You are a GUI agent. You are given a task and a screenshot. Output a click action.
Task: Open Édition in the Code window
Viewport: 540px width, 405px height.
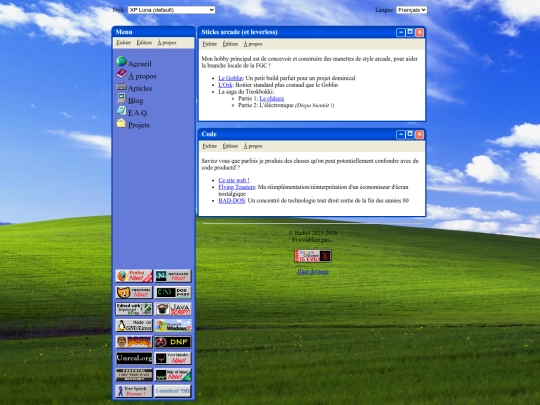coord(230,146)
